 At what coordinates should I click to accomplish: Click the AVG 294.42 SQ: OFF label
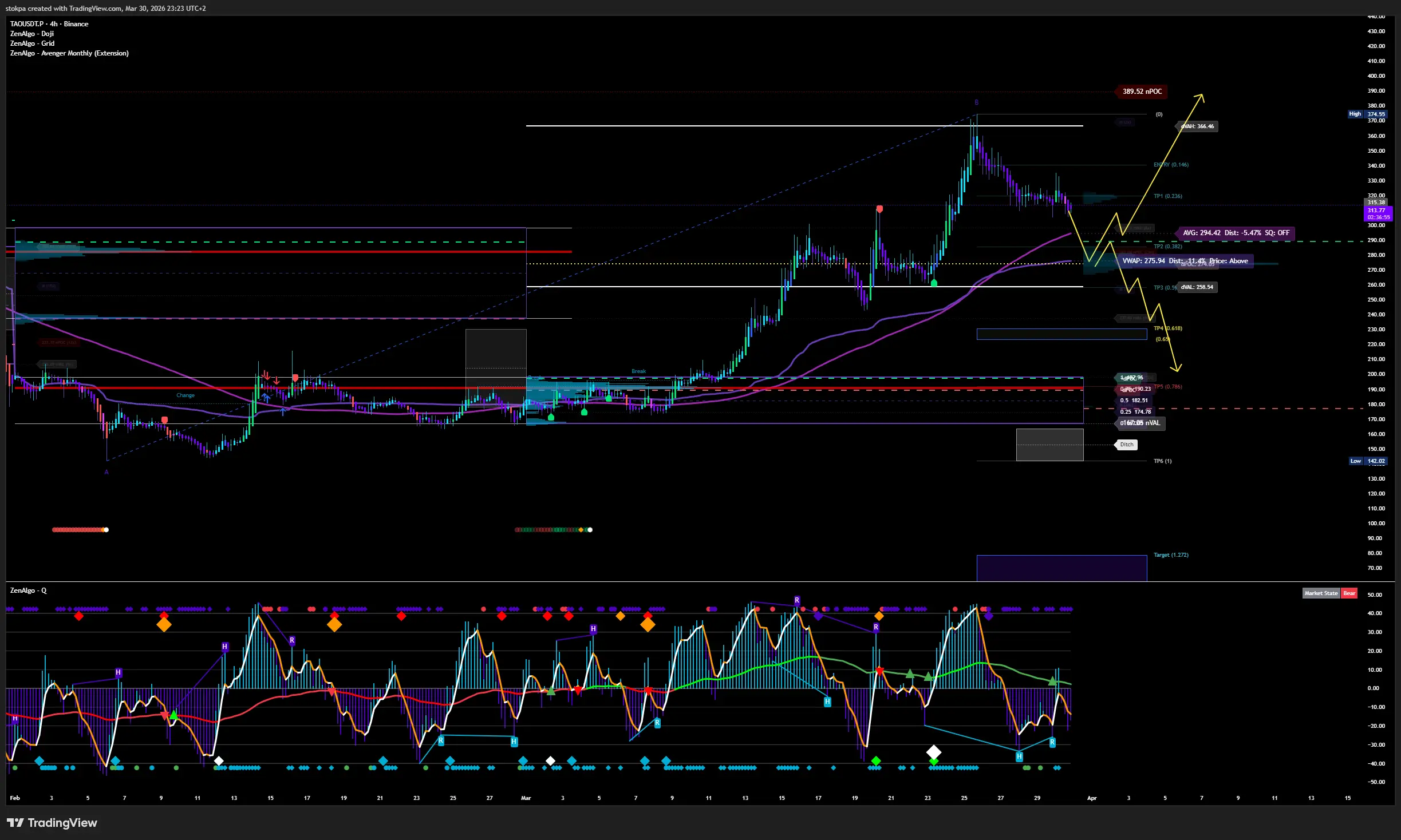pos(1236,233)
